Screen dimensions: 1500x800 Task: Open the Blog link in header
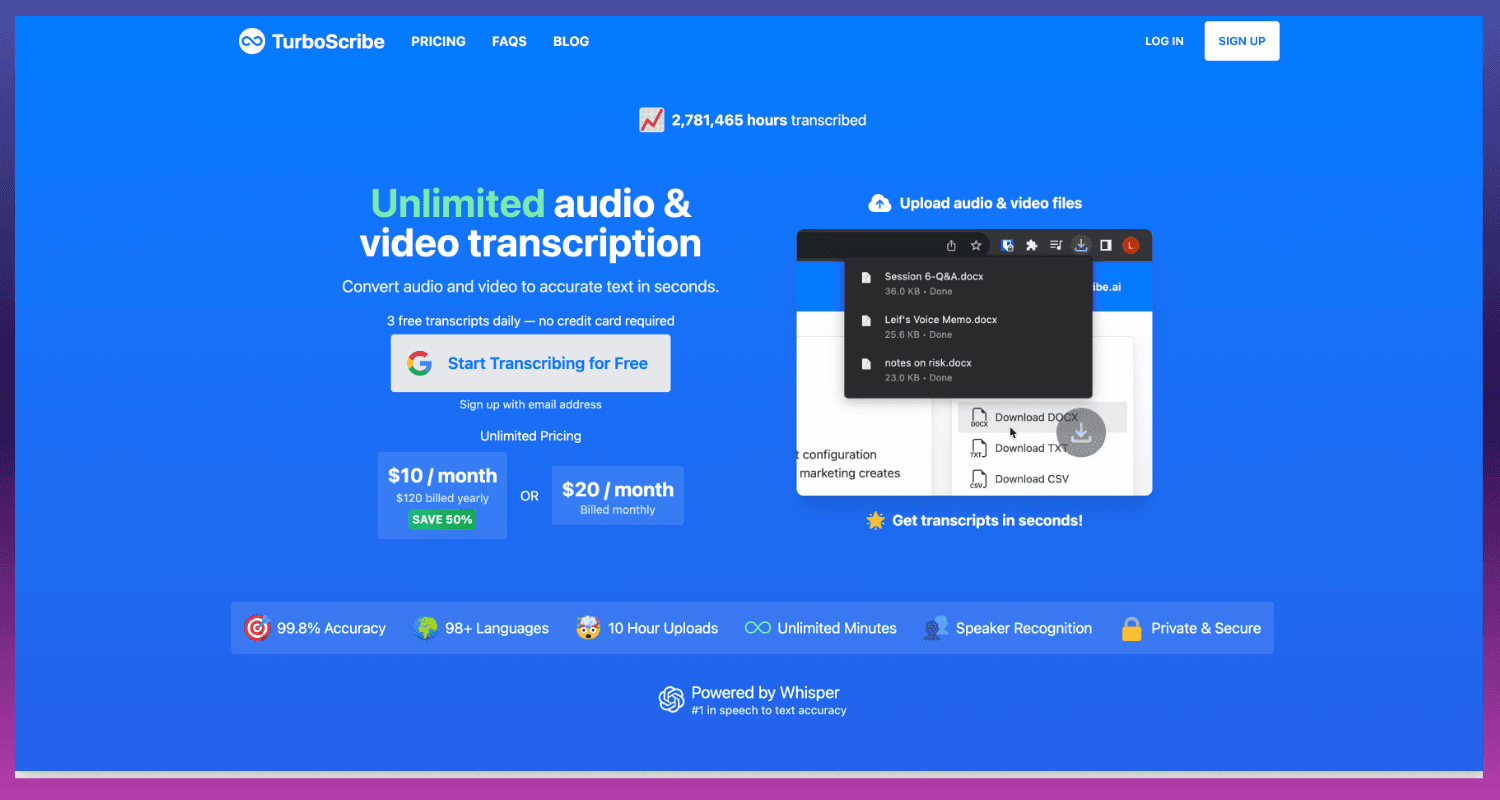point(571,41)
